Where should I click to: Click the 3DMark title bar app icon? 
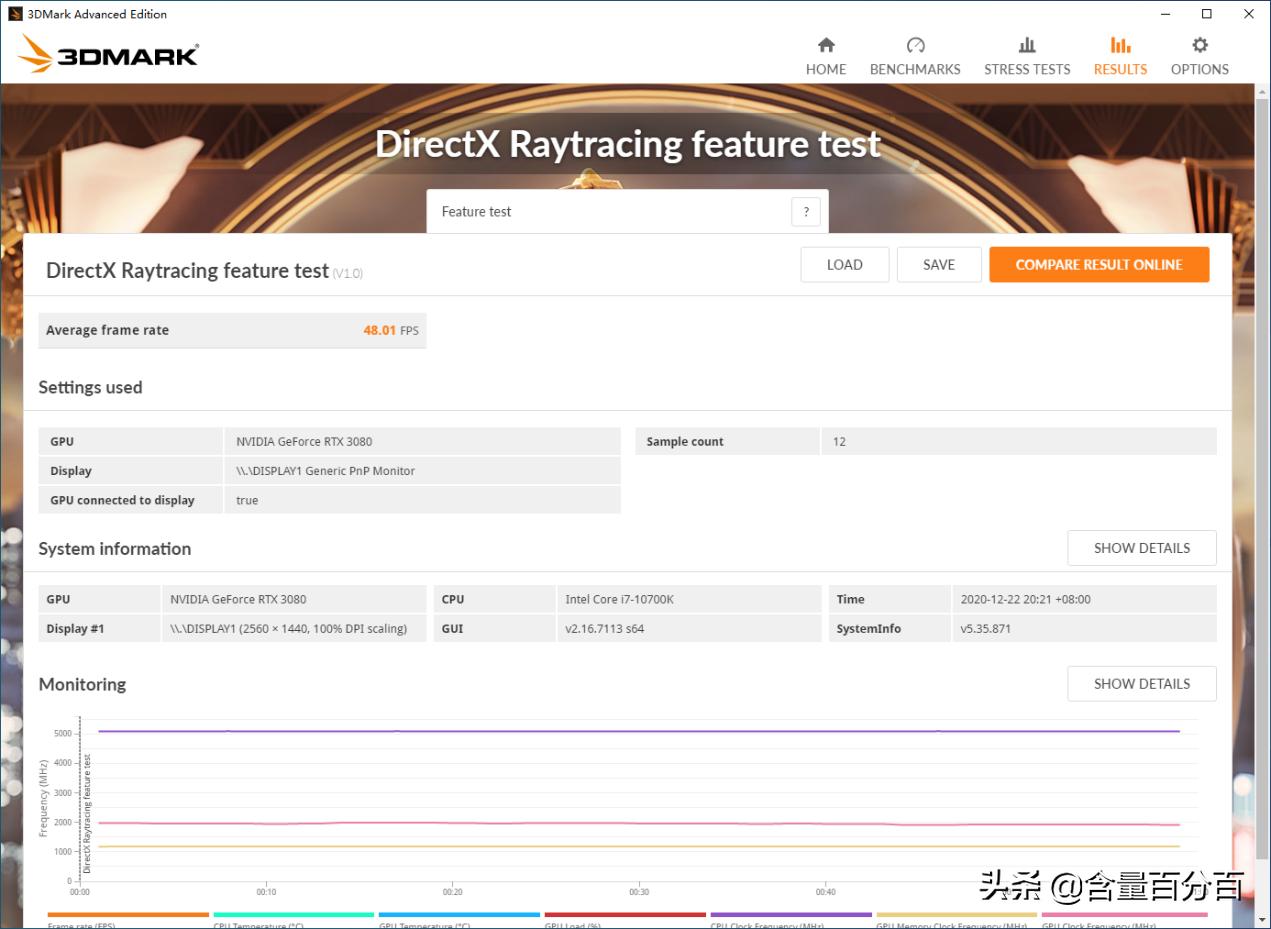coord(15,14)
